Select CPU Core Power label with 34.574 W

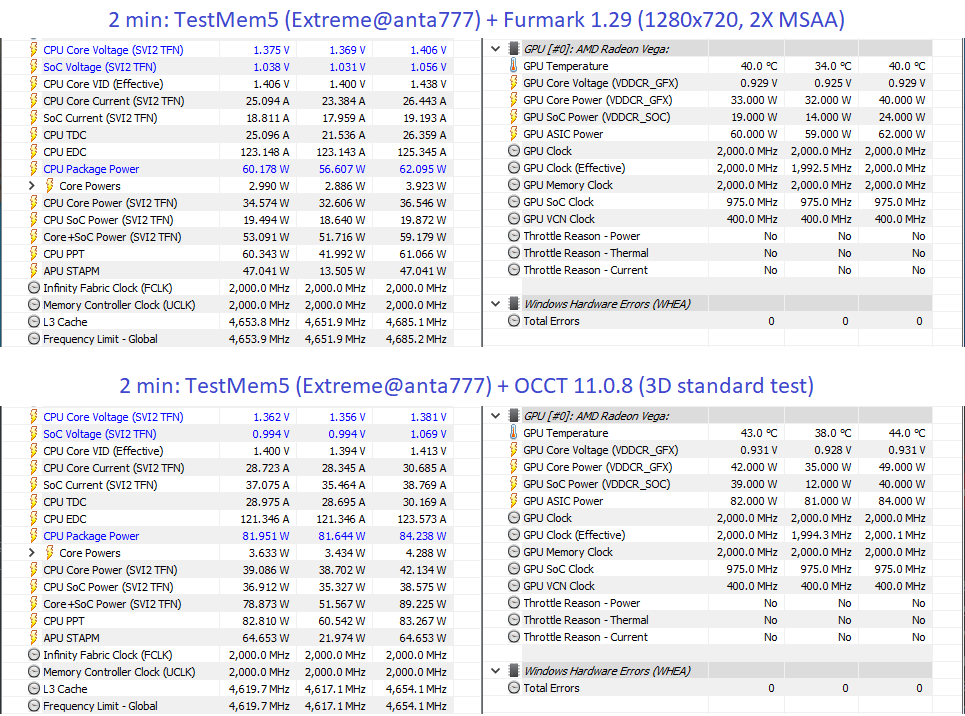pos(110,203)
